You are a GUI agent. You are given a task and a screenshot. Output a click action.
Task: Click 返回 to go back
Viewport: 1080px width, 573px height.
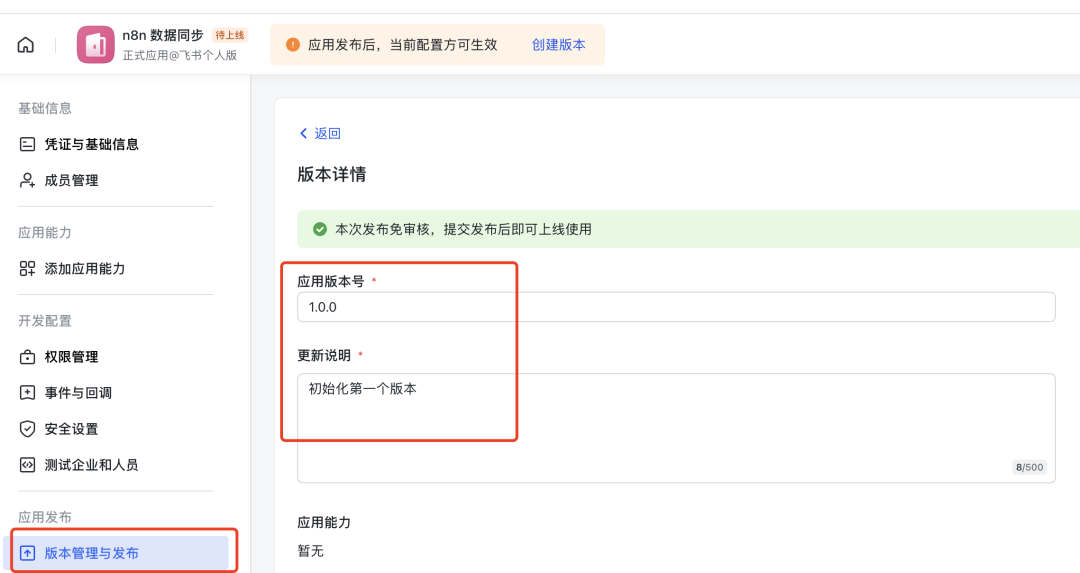[321, 134]
